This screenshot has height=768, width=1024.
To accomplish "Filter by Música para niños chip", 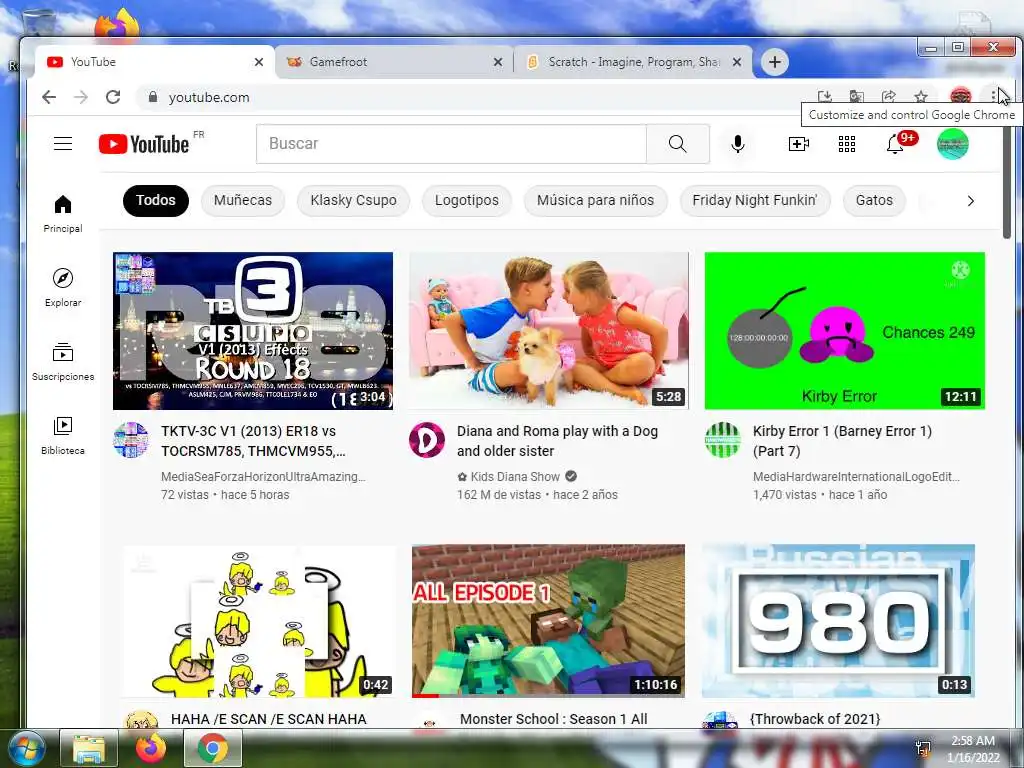I will pyautogui.click(x=596, y=200).
